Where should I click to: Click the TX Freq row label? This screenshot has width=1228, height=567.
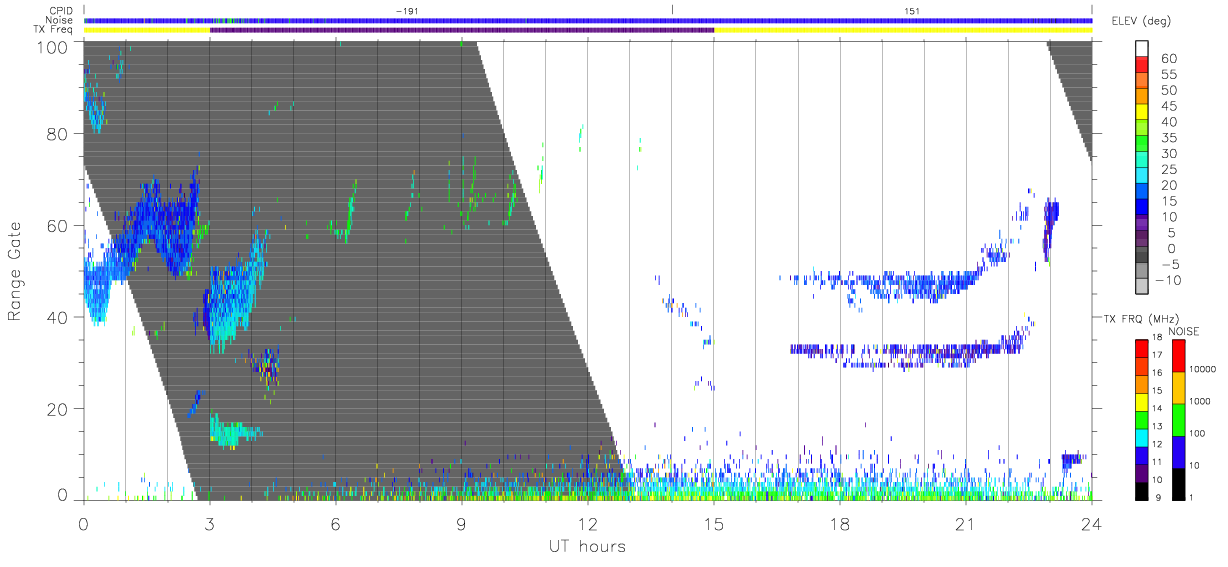(54, 30)
